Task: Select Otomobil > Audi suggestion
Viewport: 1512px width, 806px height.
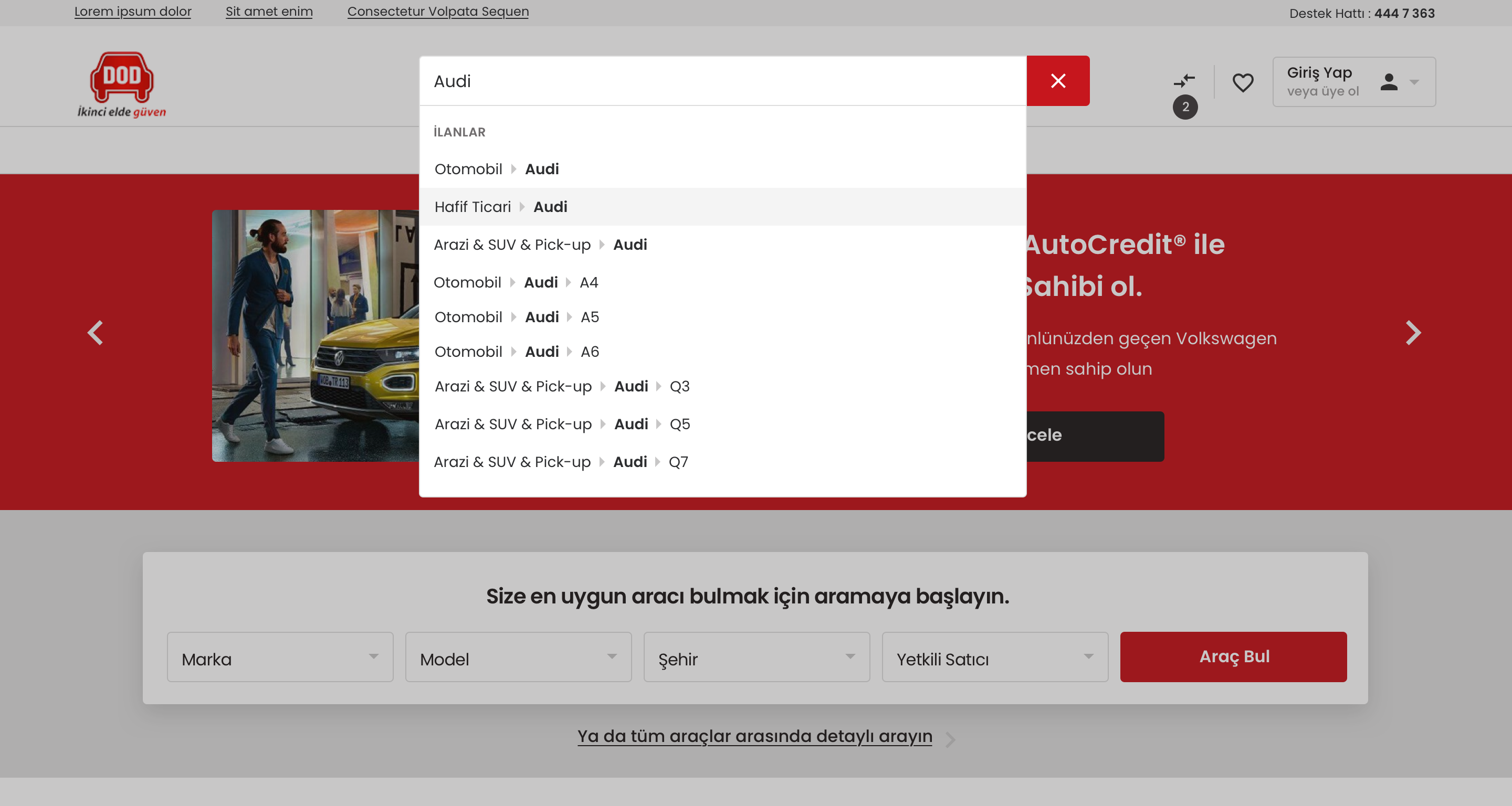Action: 723,169
